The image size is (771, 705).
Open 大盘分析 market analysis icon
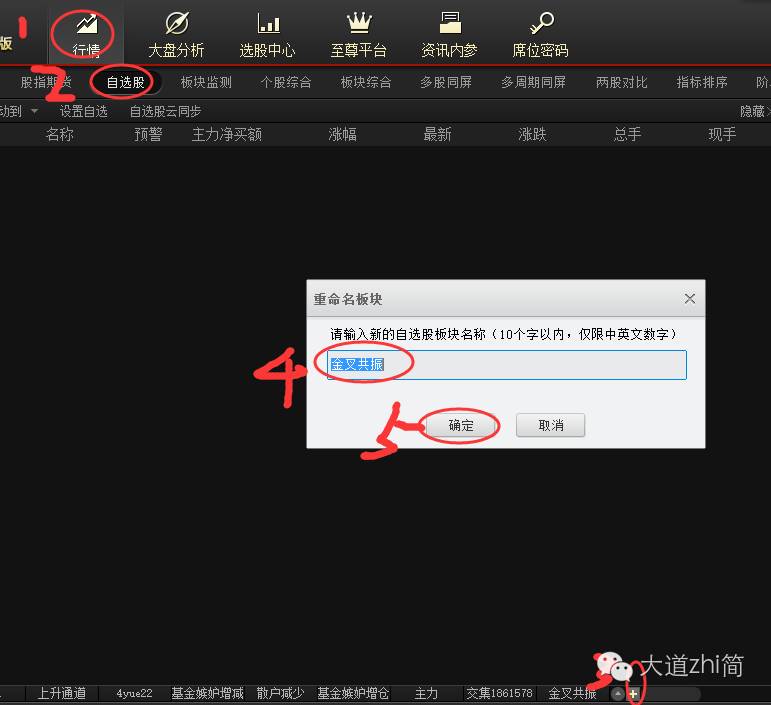(176, 34)
